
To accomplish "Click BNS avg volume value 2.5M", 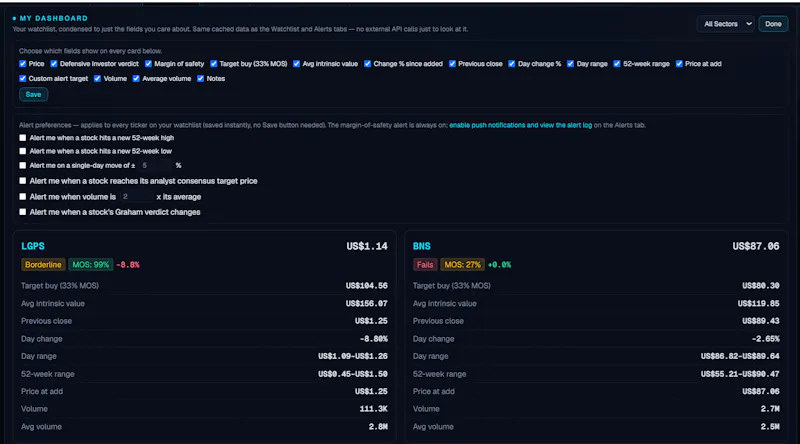I will coord(770,427).
